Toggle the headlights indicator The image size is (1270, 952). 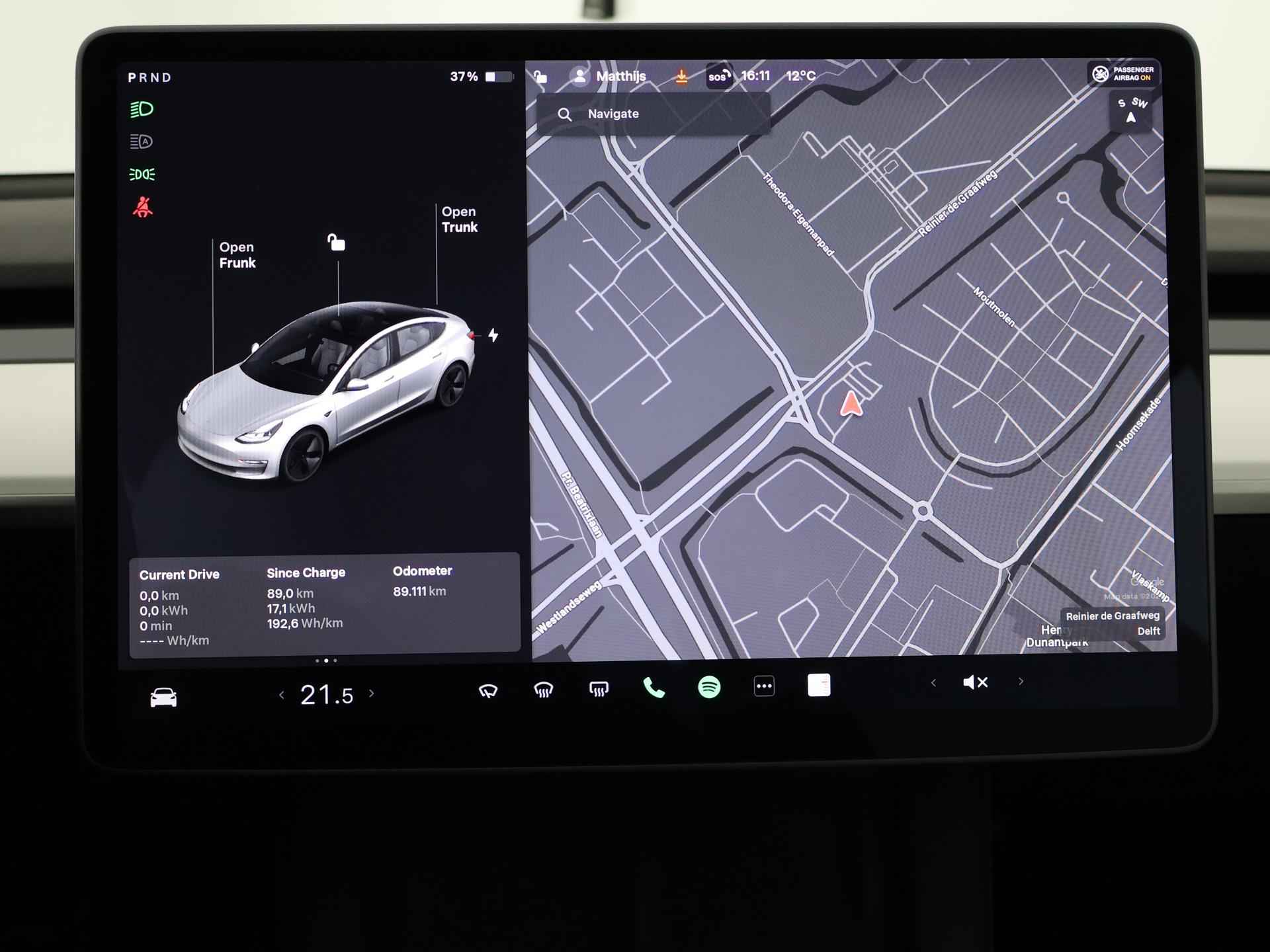142,109
